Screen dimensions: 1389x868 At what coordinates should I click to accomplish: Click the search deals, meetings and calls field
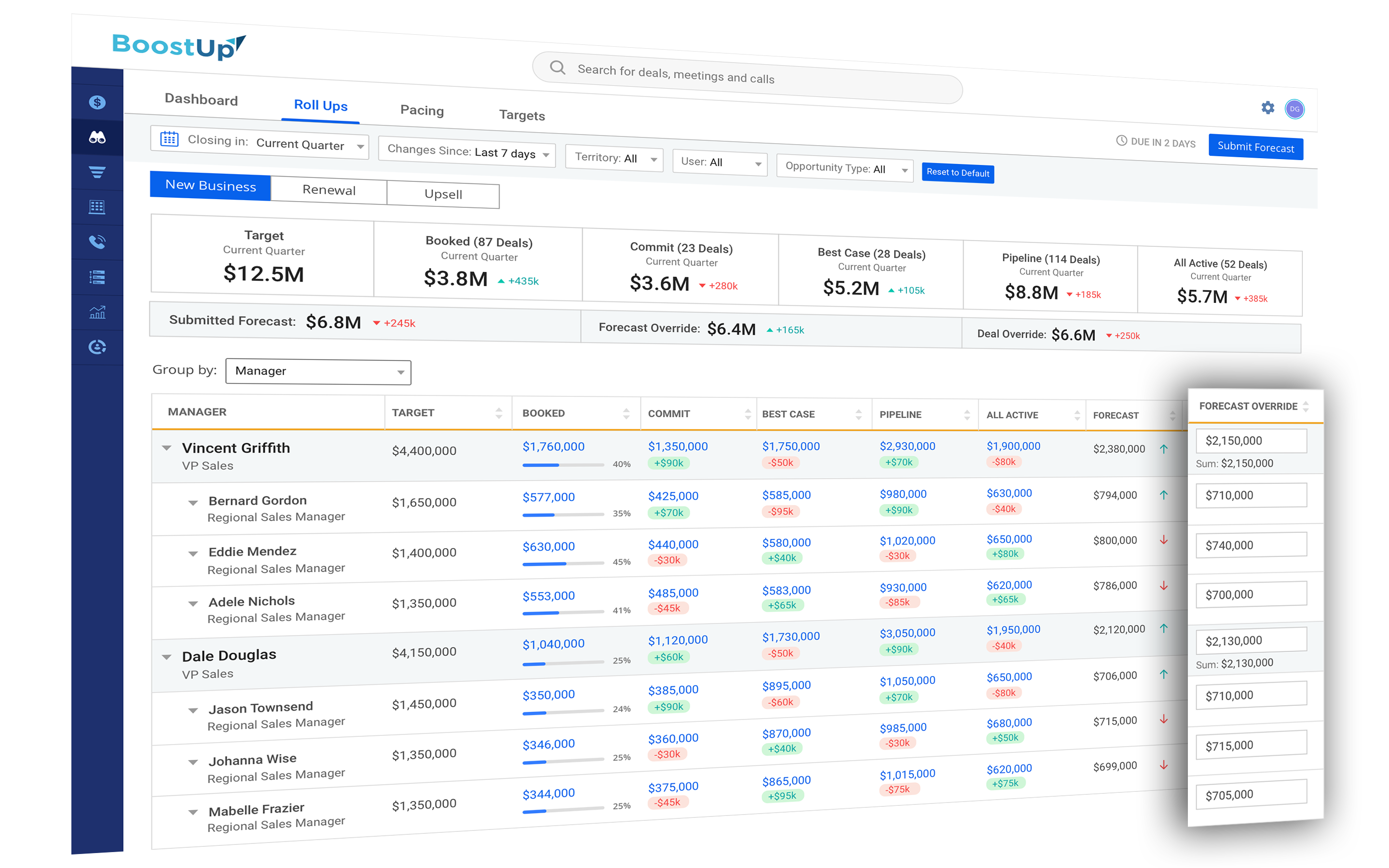(747, 78)
